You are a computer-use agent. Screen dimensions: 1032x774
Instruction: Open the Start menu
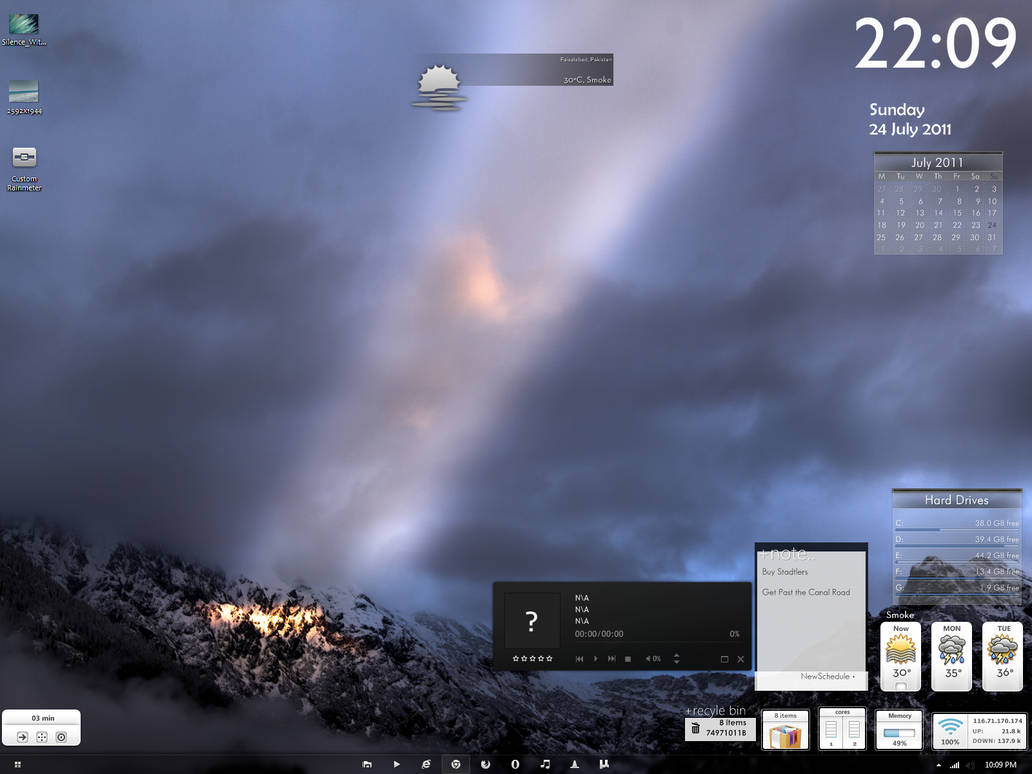(x=16, y=763)
